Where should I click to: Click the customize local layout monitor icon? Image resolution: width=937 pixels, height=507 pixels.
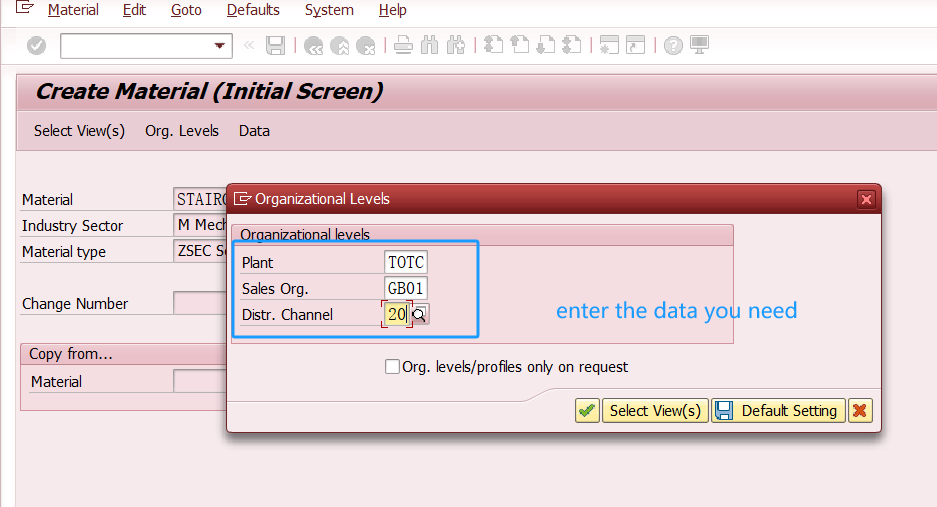coord(699,45)
